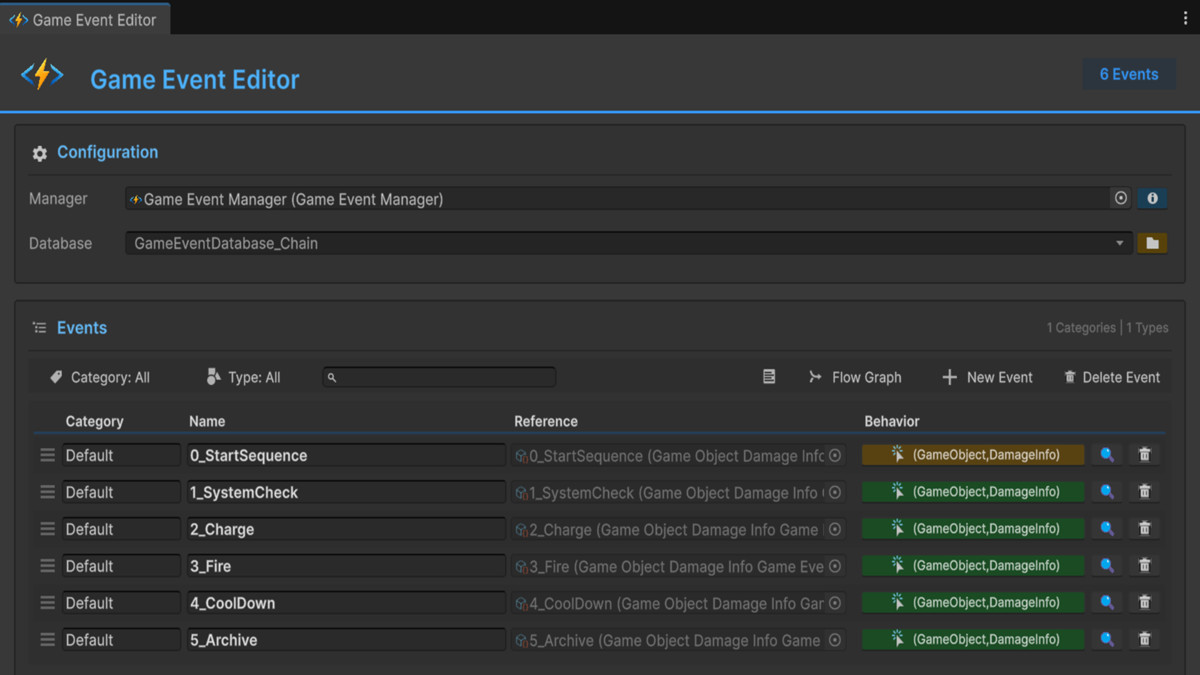
Task: Click the object picker circle for Manager field
Action: [x=1120, y=198]
